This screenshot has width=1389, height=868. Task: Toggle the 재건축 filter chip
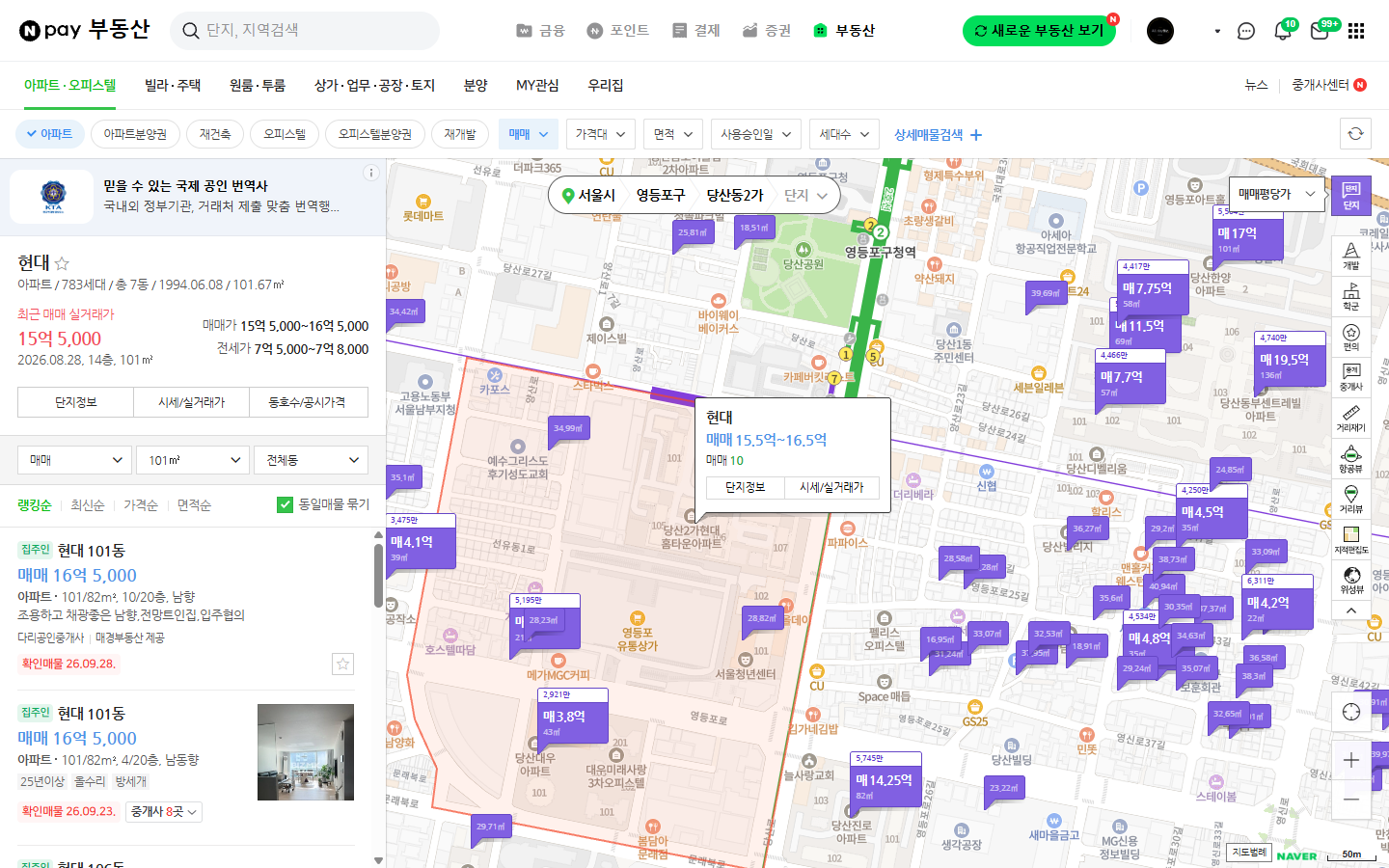click(x=214, y=134)
